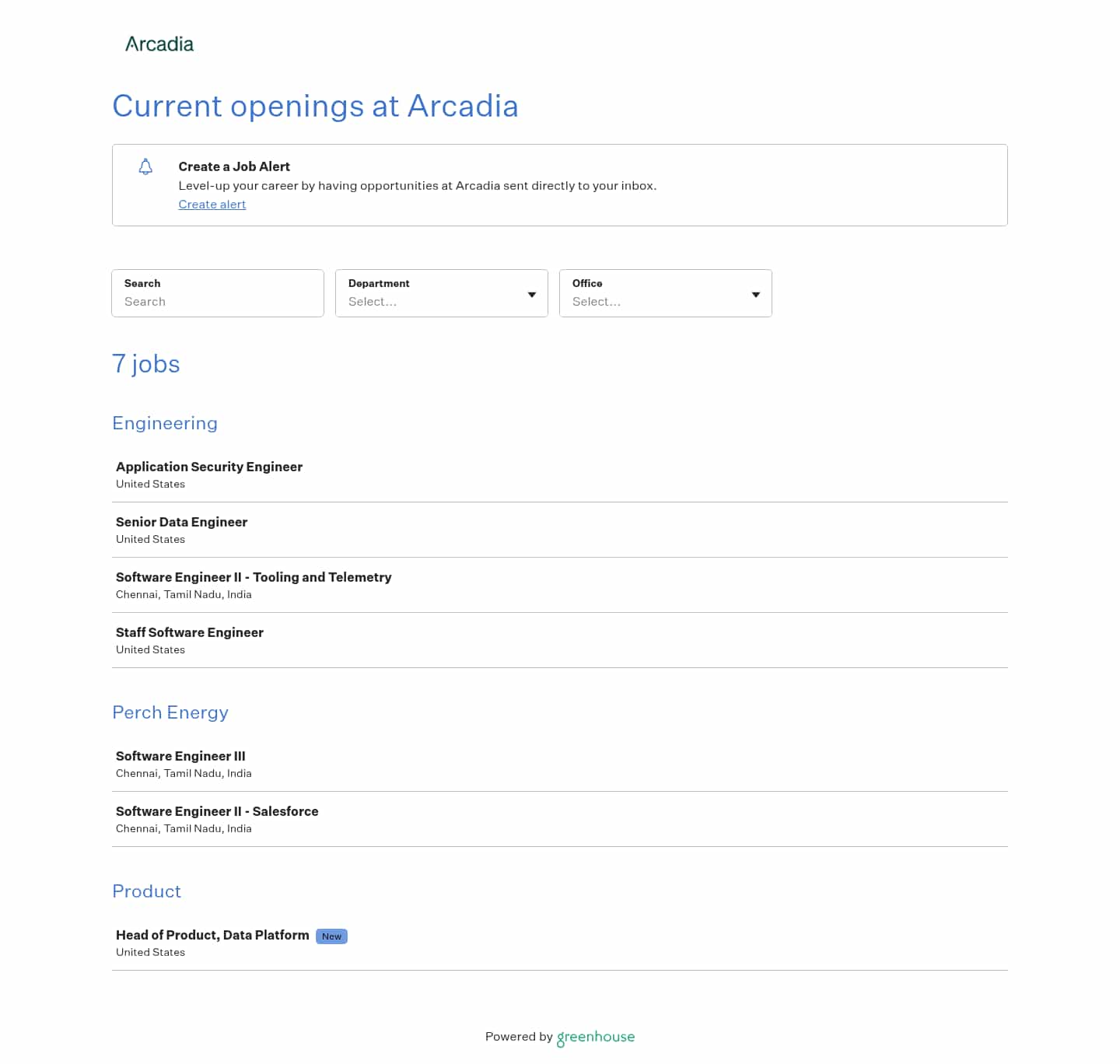Screen dimensions: 1120x1064
Task: Click the Greenhouse logo in footer
Action: (x=595, y=1038)
